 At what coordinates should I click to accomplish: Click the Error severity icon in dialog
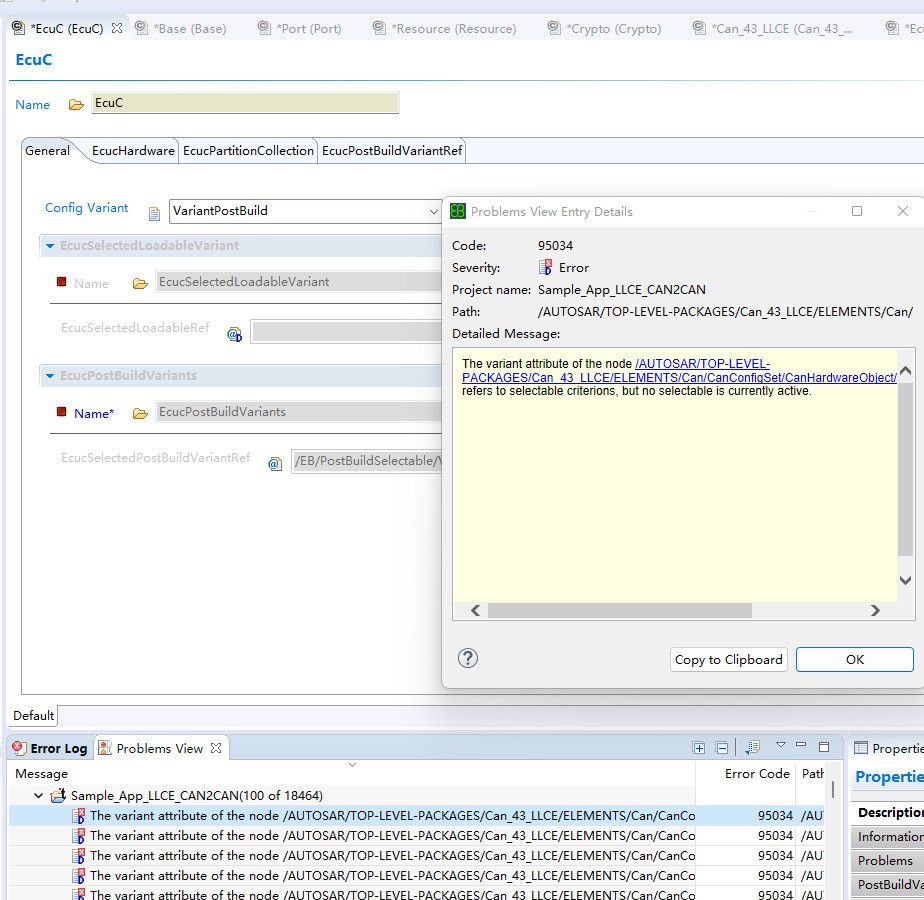[546, 267]
